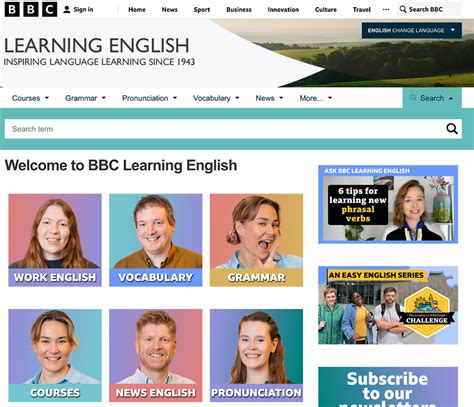Screen dimensions: 474x407
Task: Open the Business section
Action: 239,9
